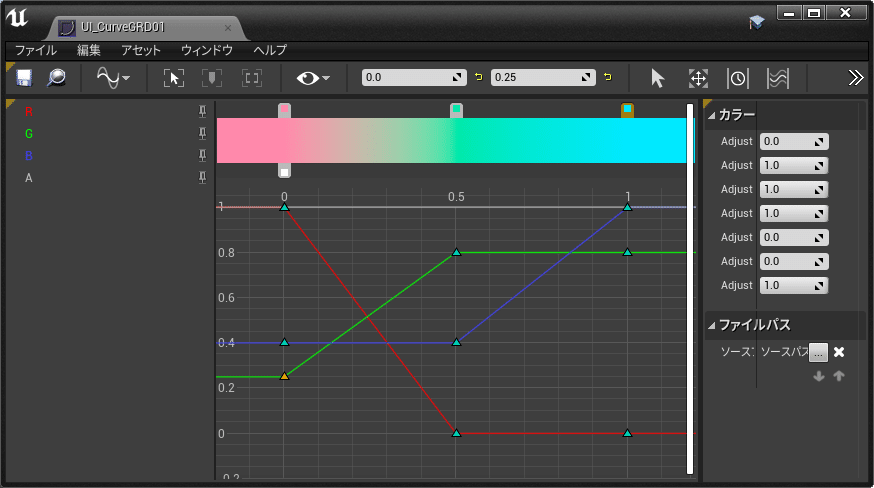Collapse the カラー section

tap(712, 115)
